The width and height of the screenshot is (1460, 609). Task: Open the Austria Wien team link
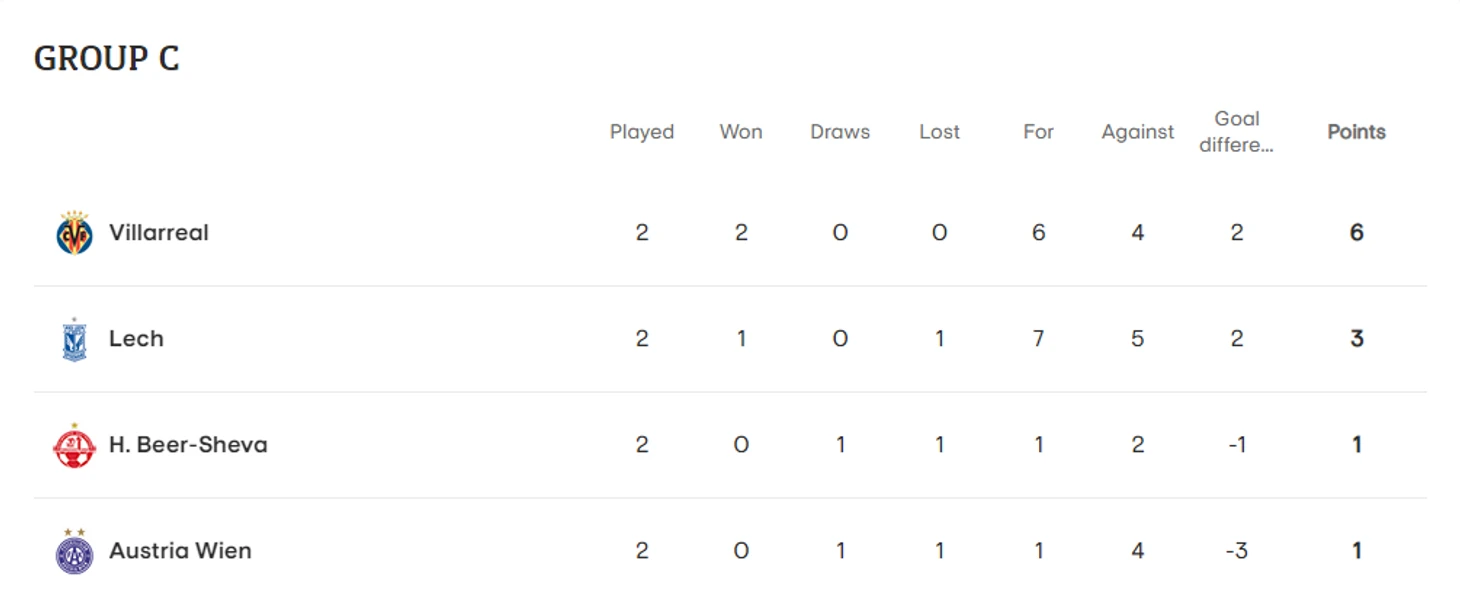(180, 551)
